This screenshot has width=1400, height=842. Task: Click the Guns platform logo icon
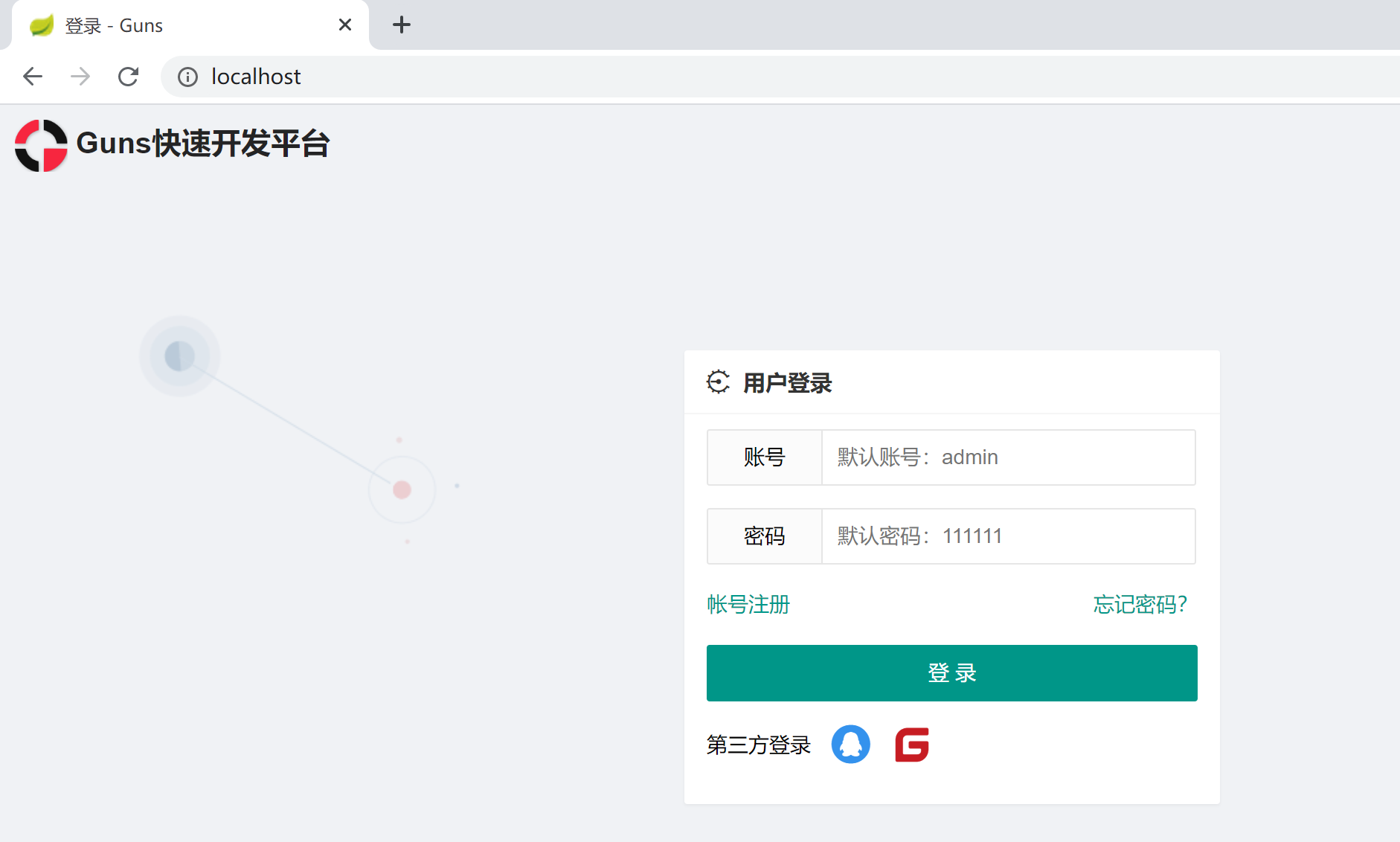[41, 145]
